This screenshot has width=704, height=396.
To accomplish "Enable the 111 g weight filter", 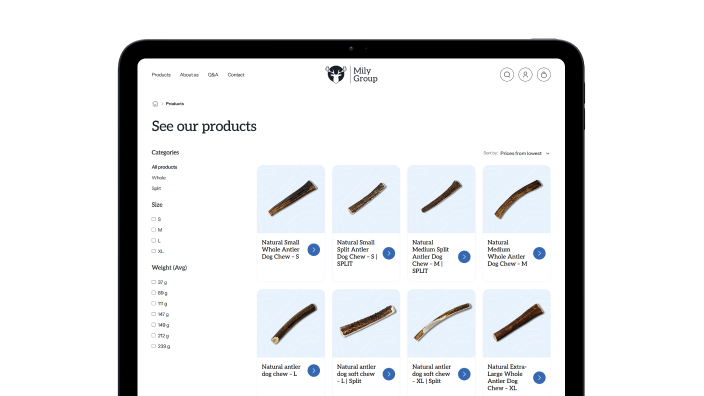I will 154,304.
